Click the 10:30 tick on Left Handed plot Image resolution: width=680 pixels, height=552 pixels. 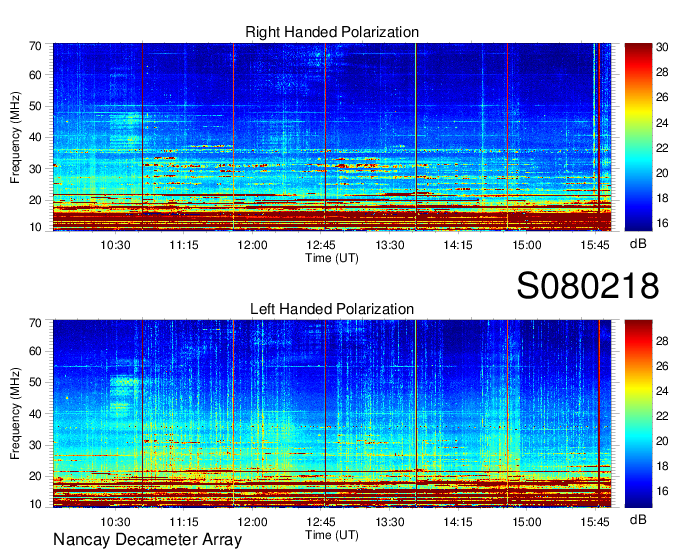tap(115, 522)
